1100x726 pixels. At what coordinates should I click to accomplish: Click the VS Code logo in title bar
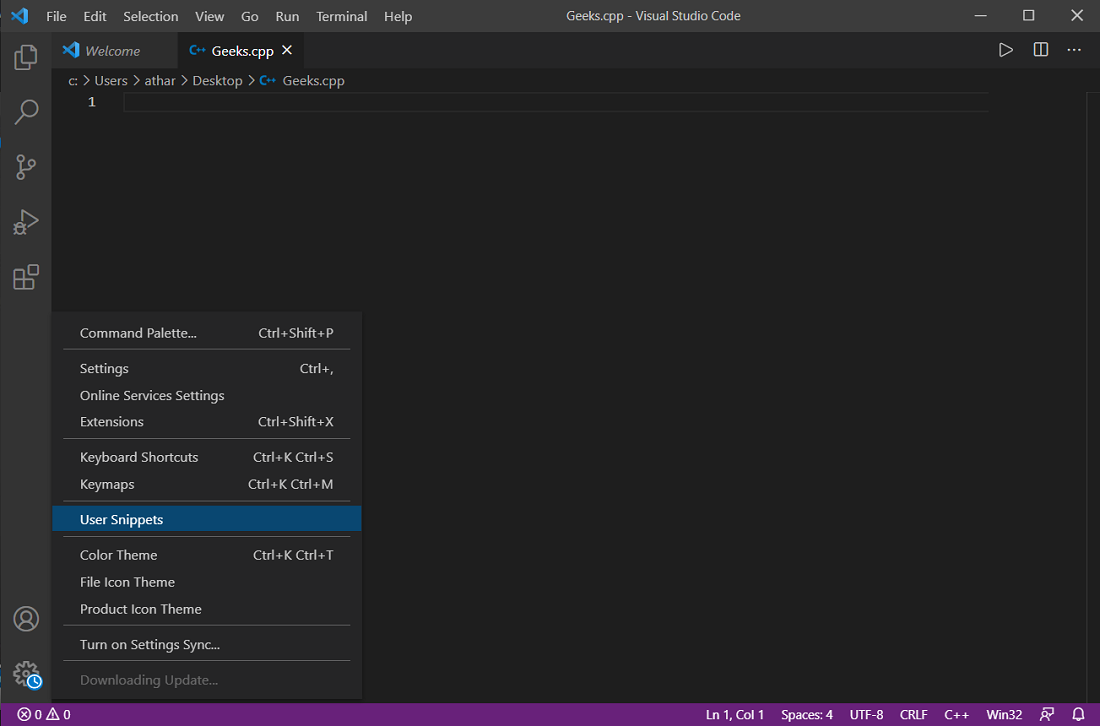pyautogui.click(x=20, y=15)
